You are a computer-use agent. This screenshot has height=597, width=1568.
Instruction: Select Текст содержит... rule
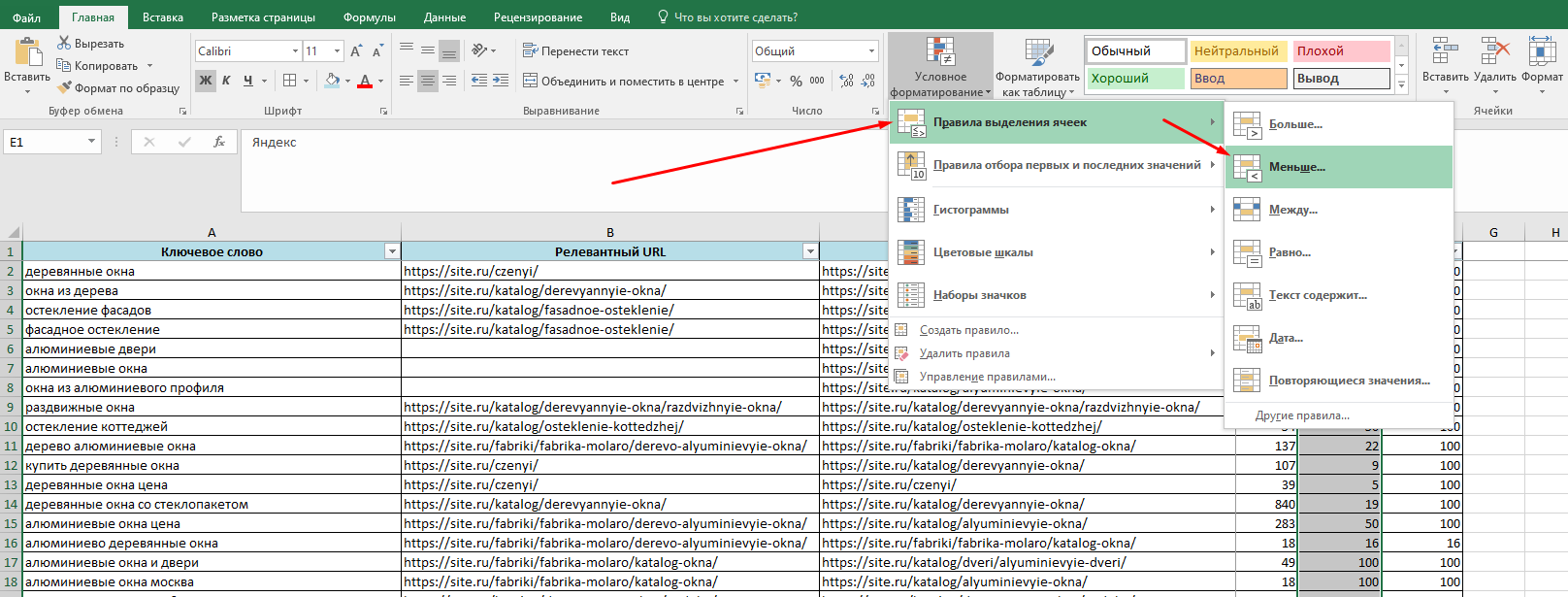point(1339,295)
